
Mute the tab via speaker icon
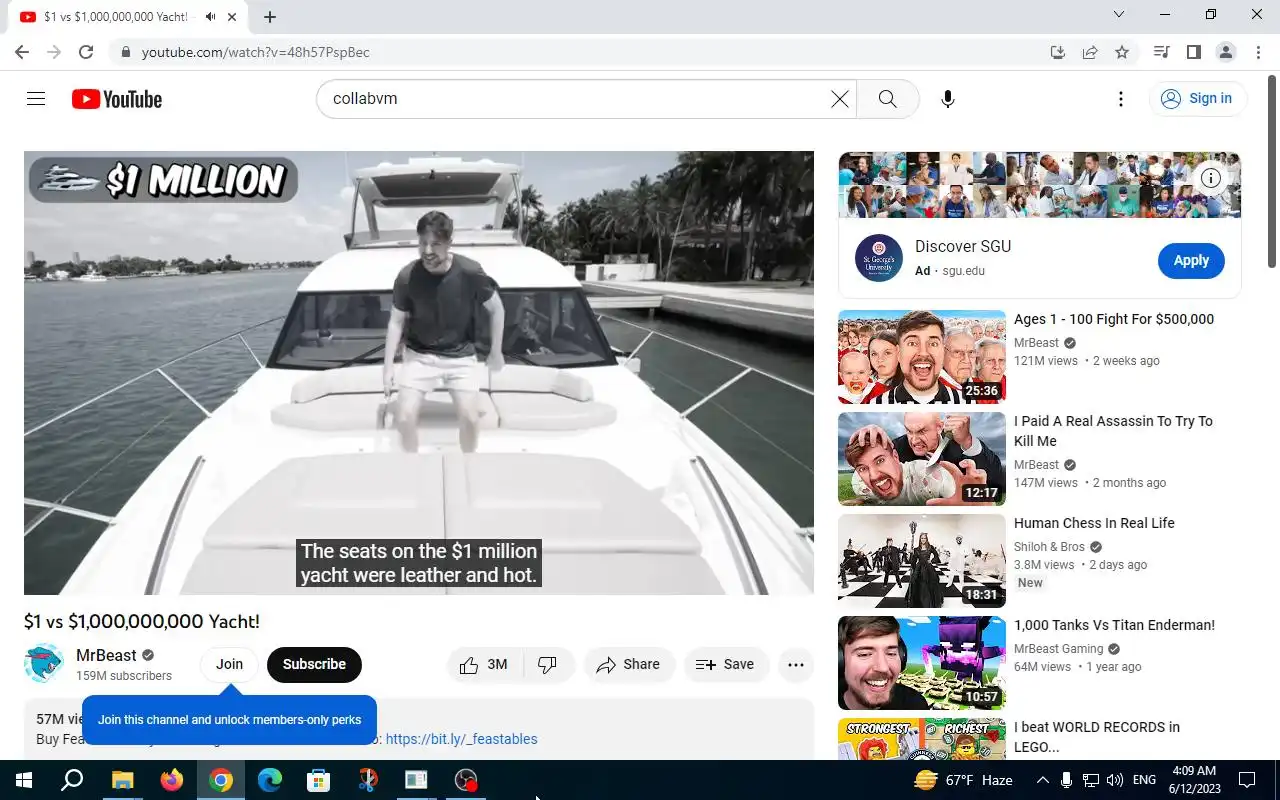click(210, 17)
